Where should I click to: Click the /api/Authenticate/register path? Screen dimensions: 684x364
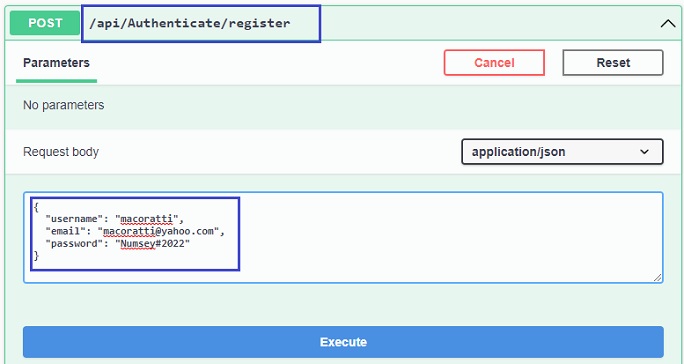[x=190, y=23]
